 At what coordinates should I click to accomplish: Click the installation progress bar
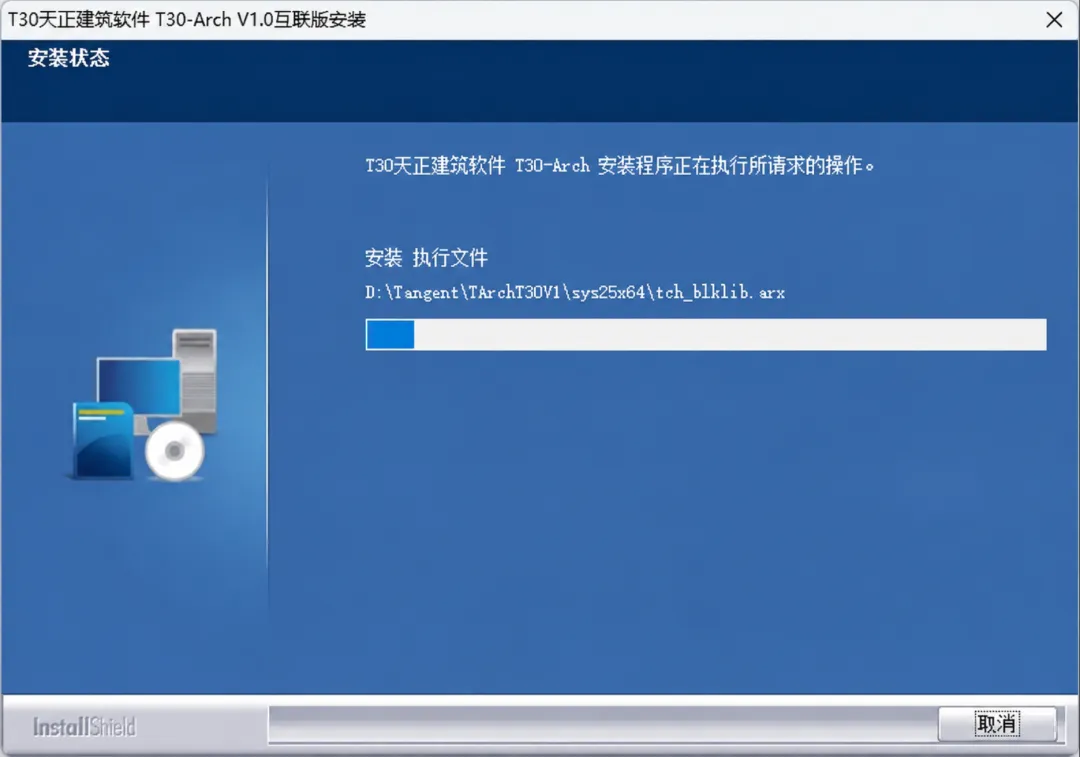705,335
